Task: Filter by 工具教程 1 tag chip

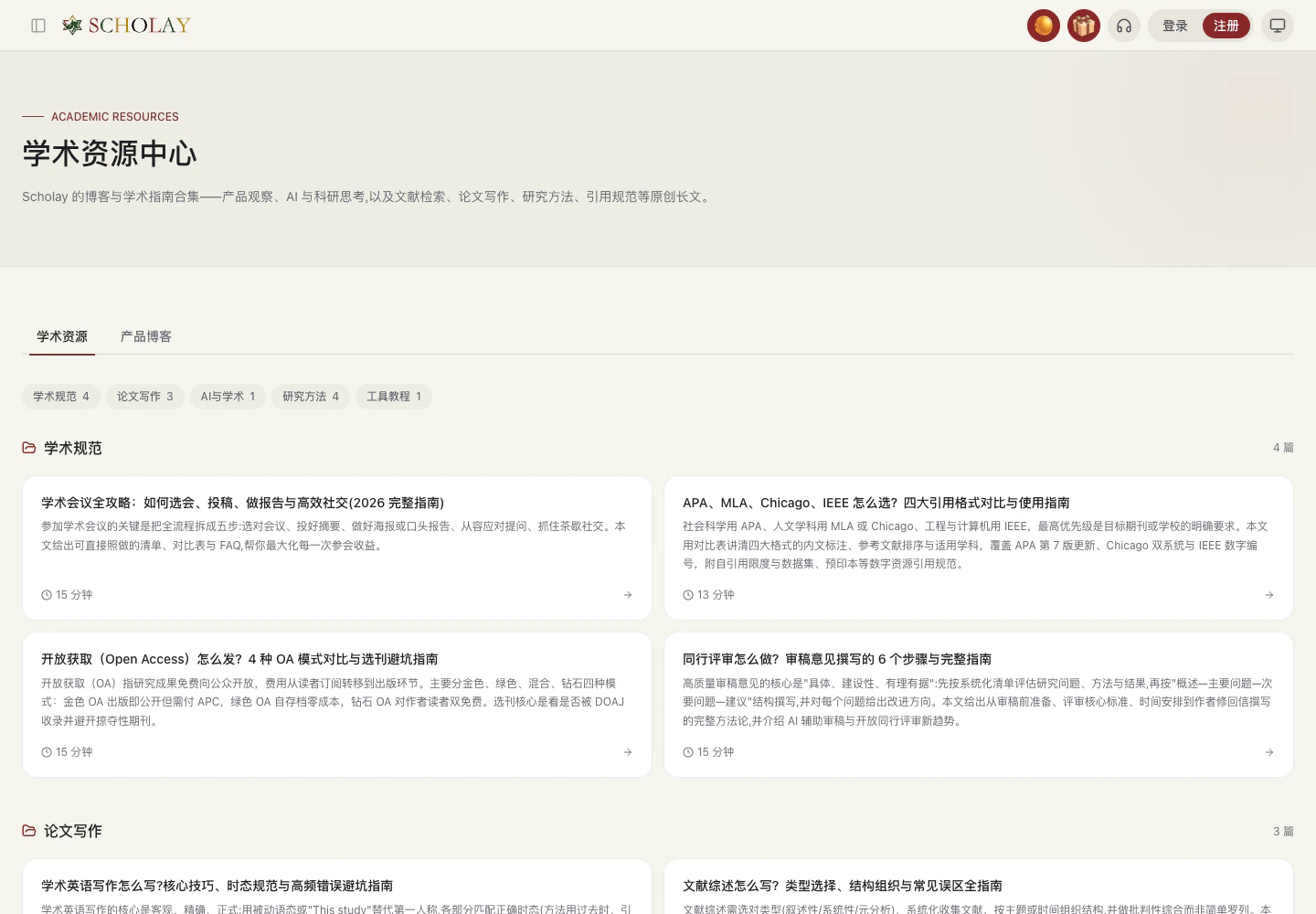Action: pyautogui.click(x=394, y=397)
